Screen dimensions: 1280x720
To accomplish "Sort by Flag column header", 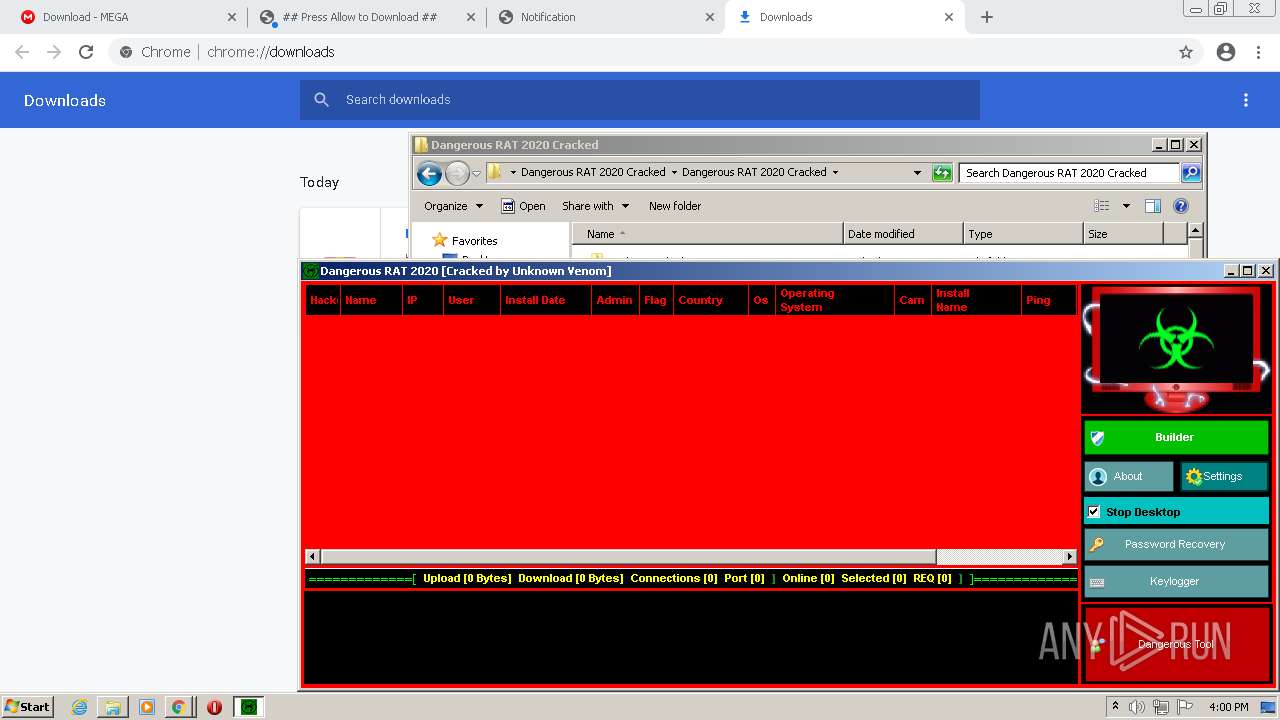I will [x=656, y=300].
